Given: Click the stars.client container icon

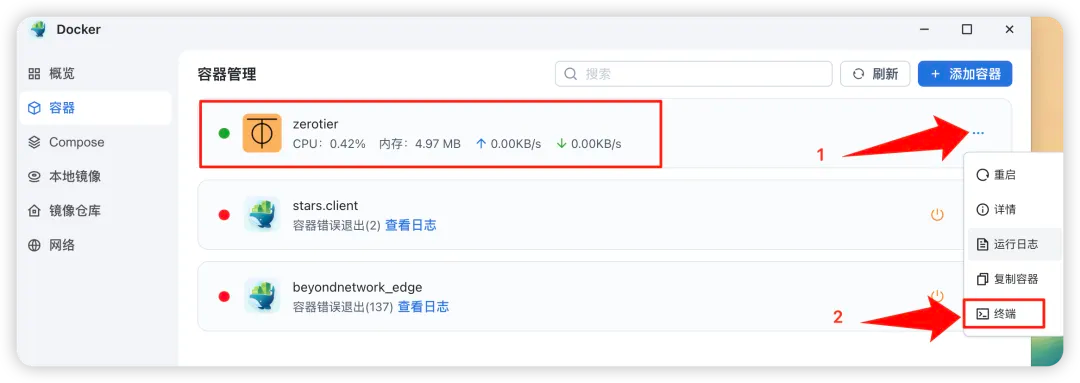Looking at the screenshot, I should point(262,214).
